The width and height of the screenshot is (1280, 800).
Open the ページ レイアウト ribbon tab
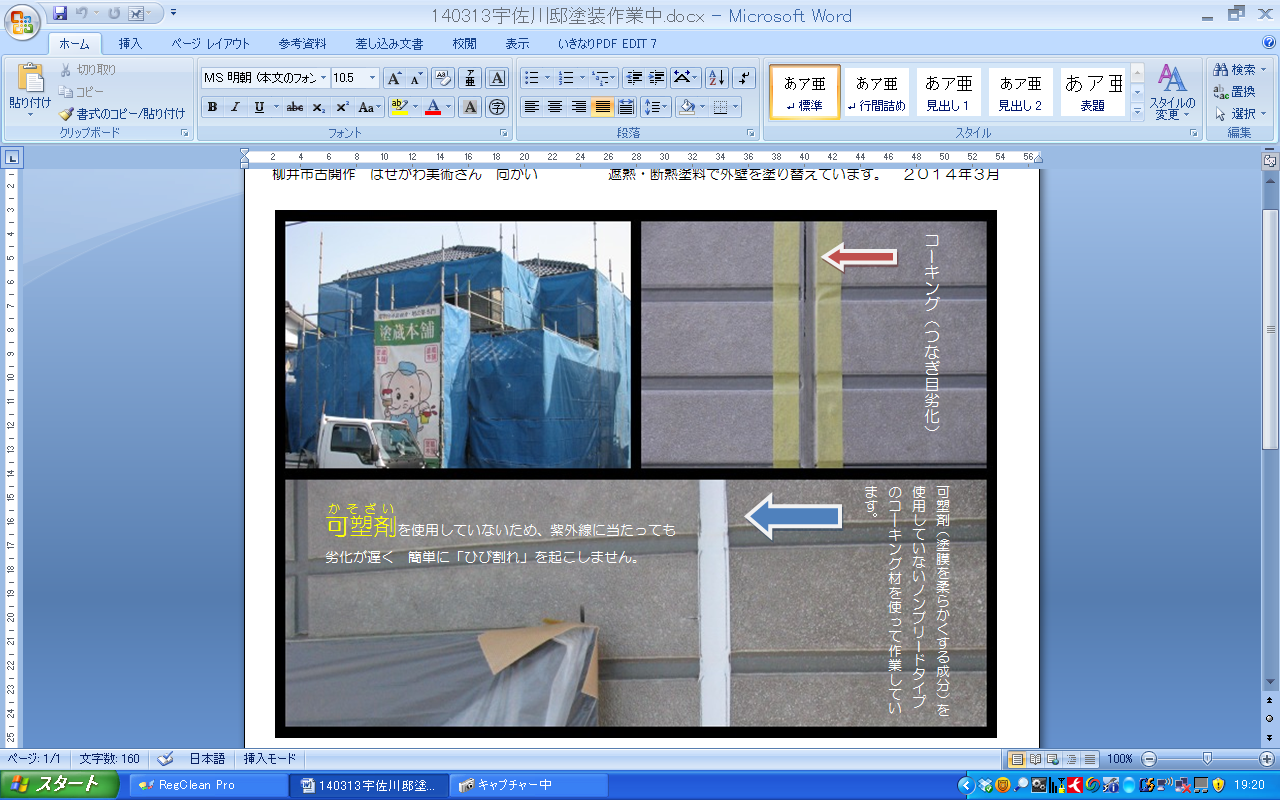pyautogui.click(x=210, y=44)
